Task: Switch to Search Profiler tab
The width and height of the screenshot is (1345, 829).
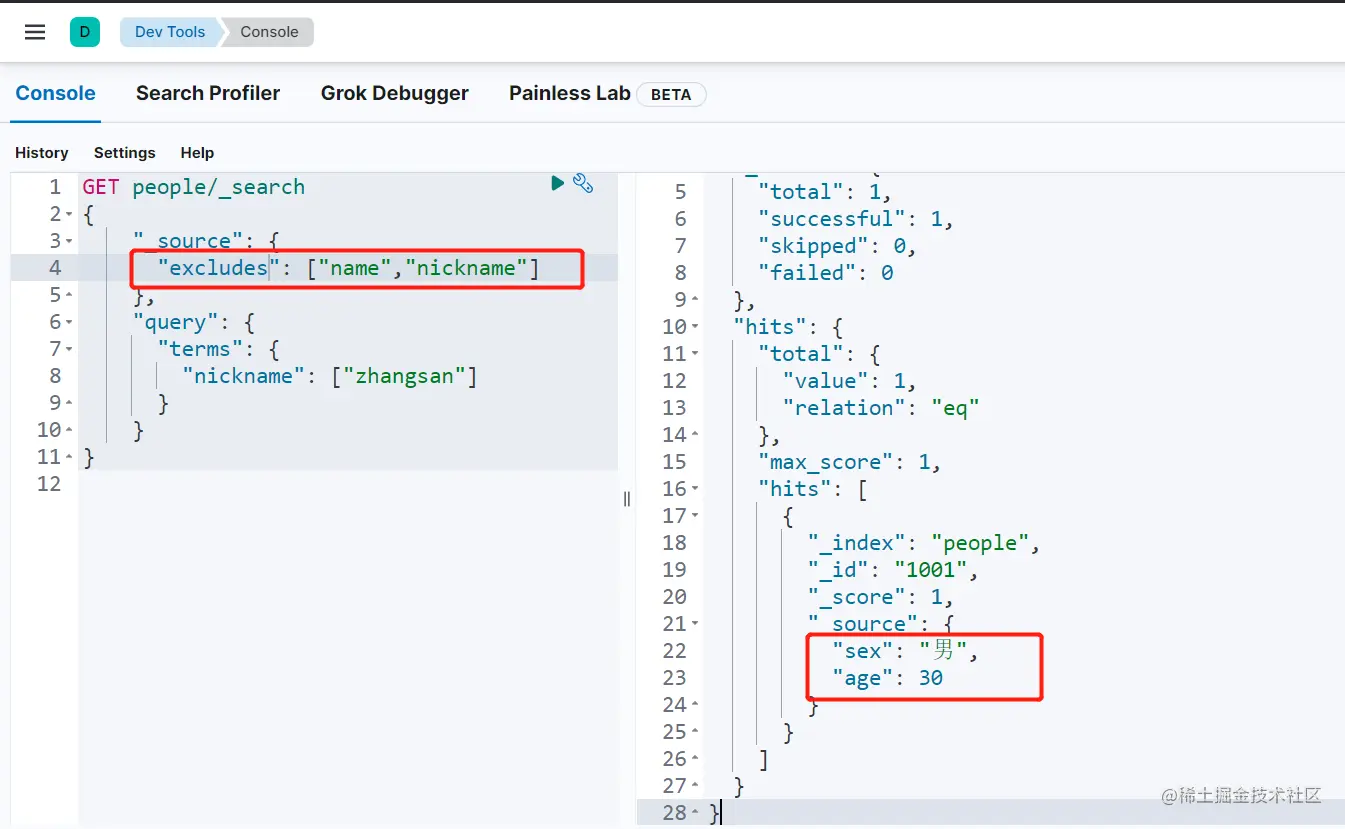Action: tap(208, 93)
